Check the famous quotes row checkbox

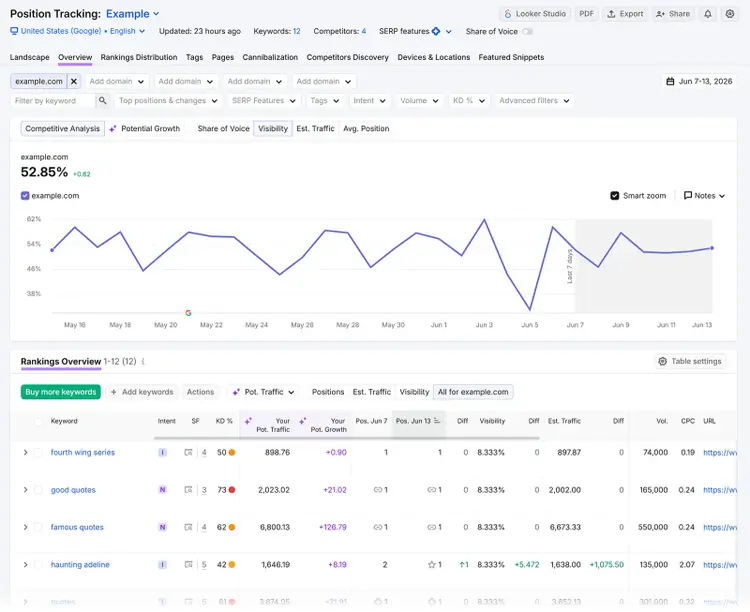pyautogui.click(x=38, y=527)
